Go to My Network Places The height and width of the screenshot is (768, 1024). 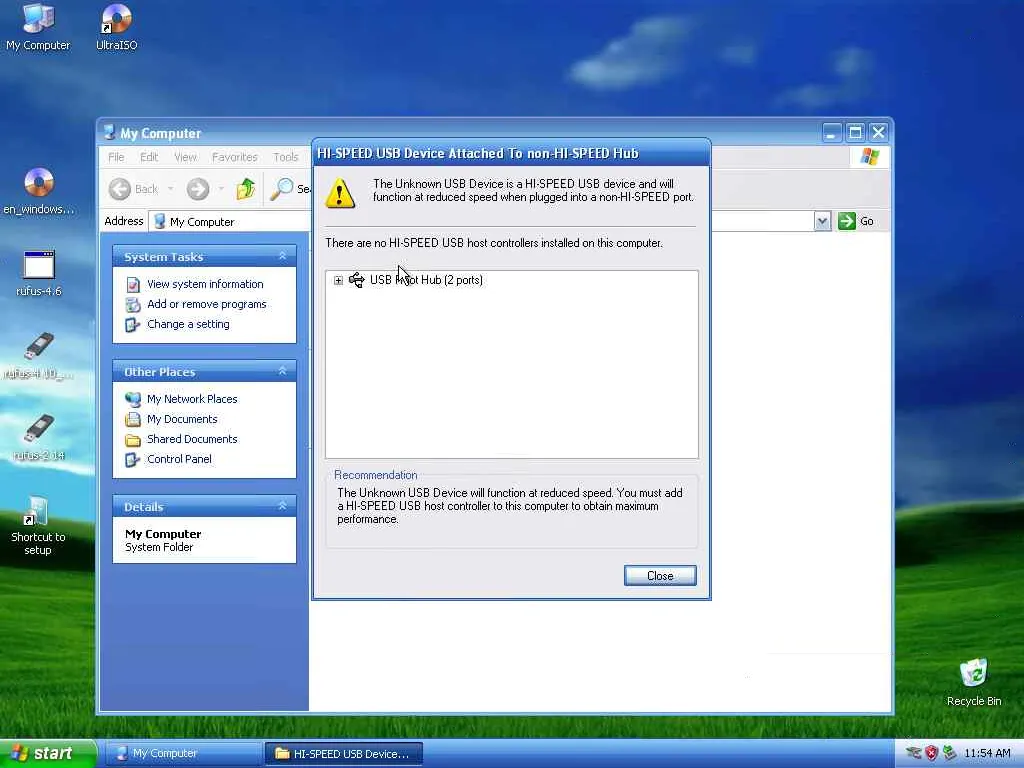[x=192, y=399]
